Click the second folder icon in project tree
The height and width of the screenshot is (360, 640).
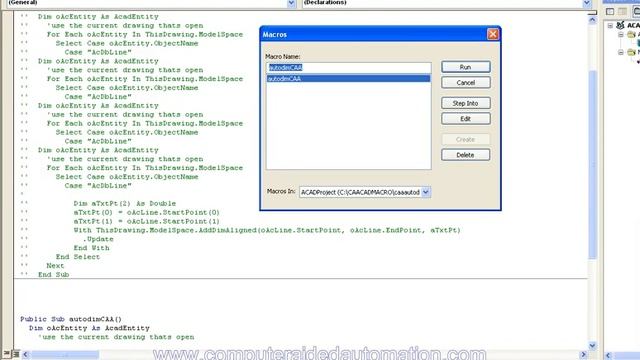[x=631, y=52]
